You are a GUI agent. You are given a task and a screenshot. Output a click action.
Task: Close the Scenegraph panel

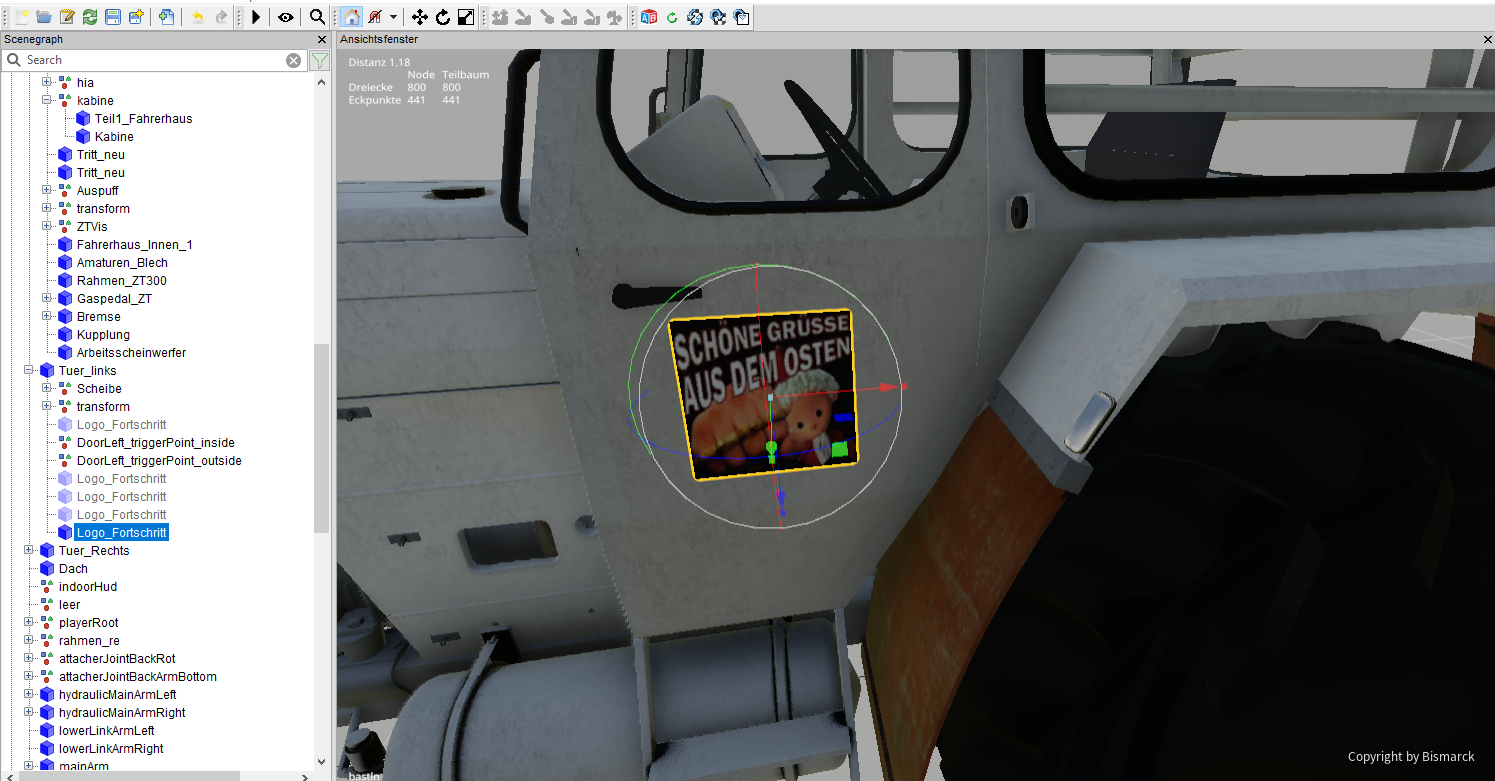[x=322, y=39]
